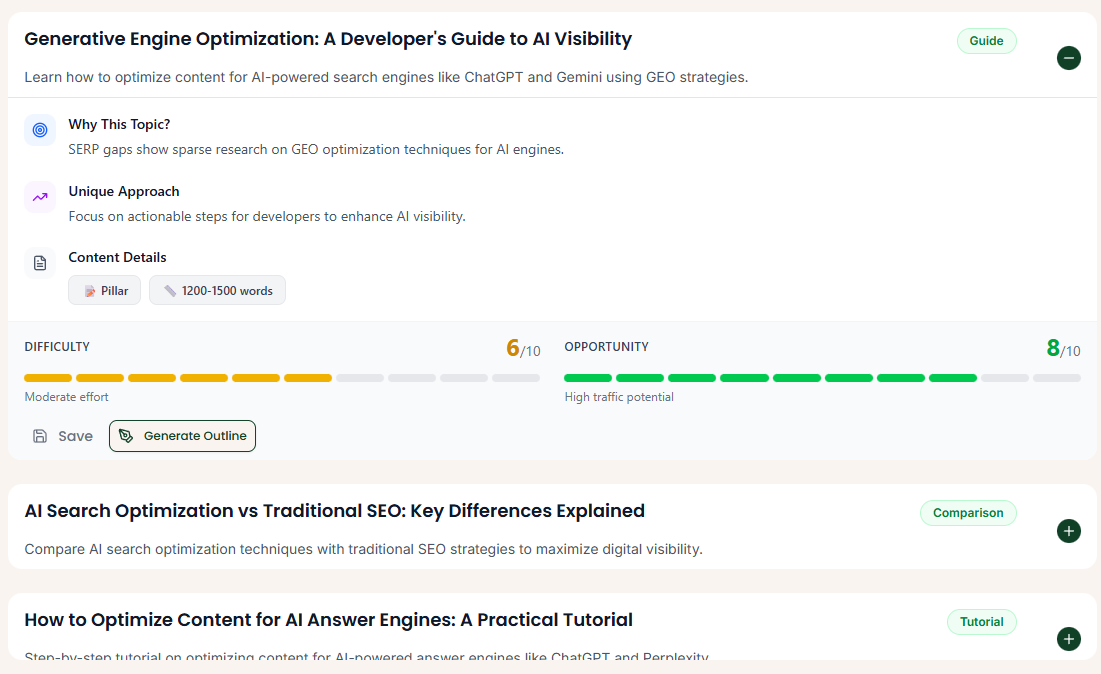The image size is (1101, 674).
Task: Click the Generate Outline button
Action: [182, 436]
